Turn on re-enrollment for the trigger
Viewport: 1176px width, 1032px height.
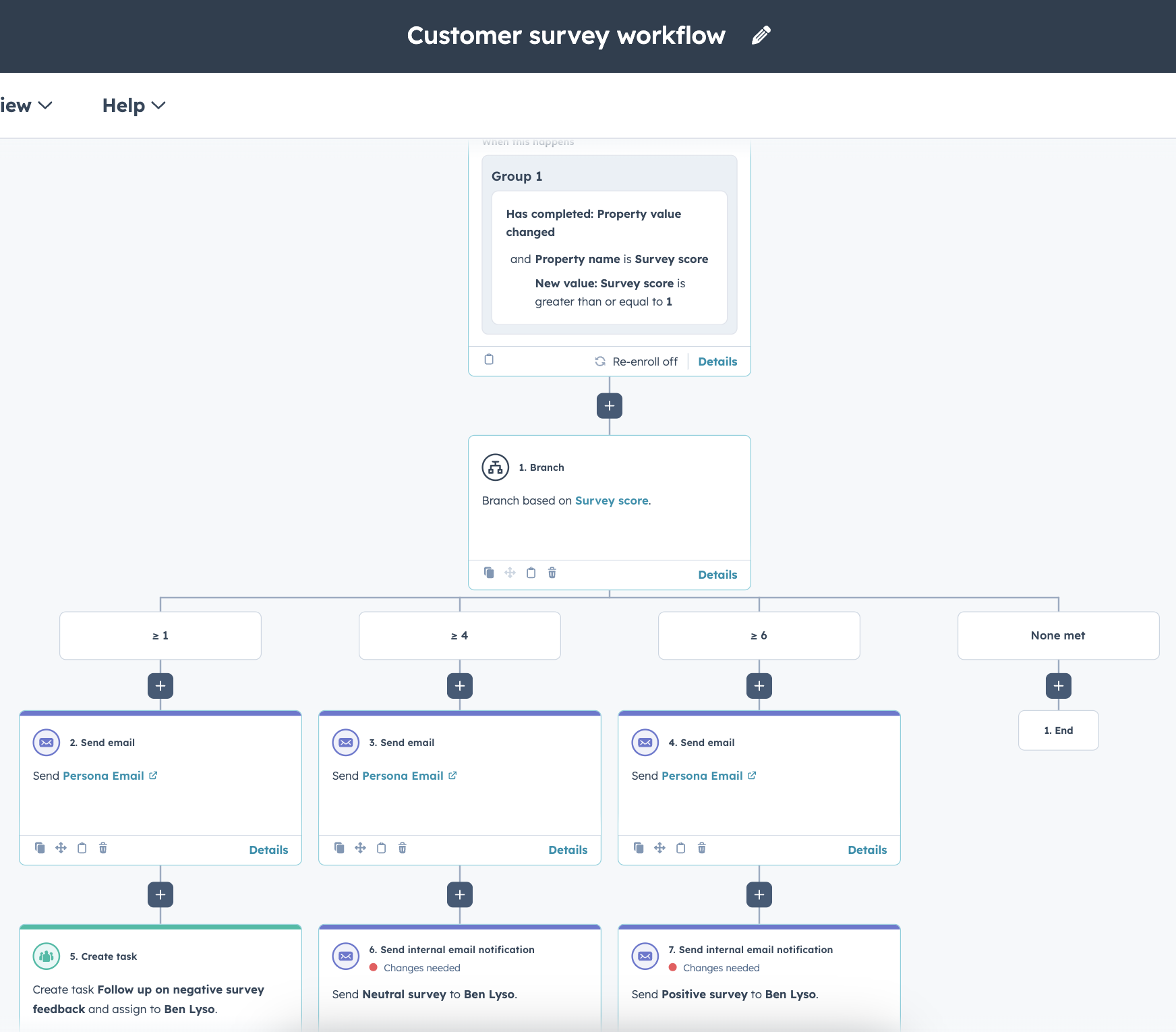(636, 361)
